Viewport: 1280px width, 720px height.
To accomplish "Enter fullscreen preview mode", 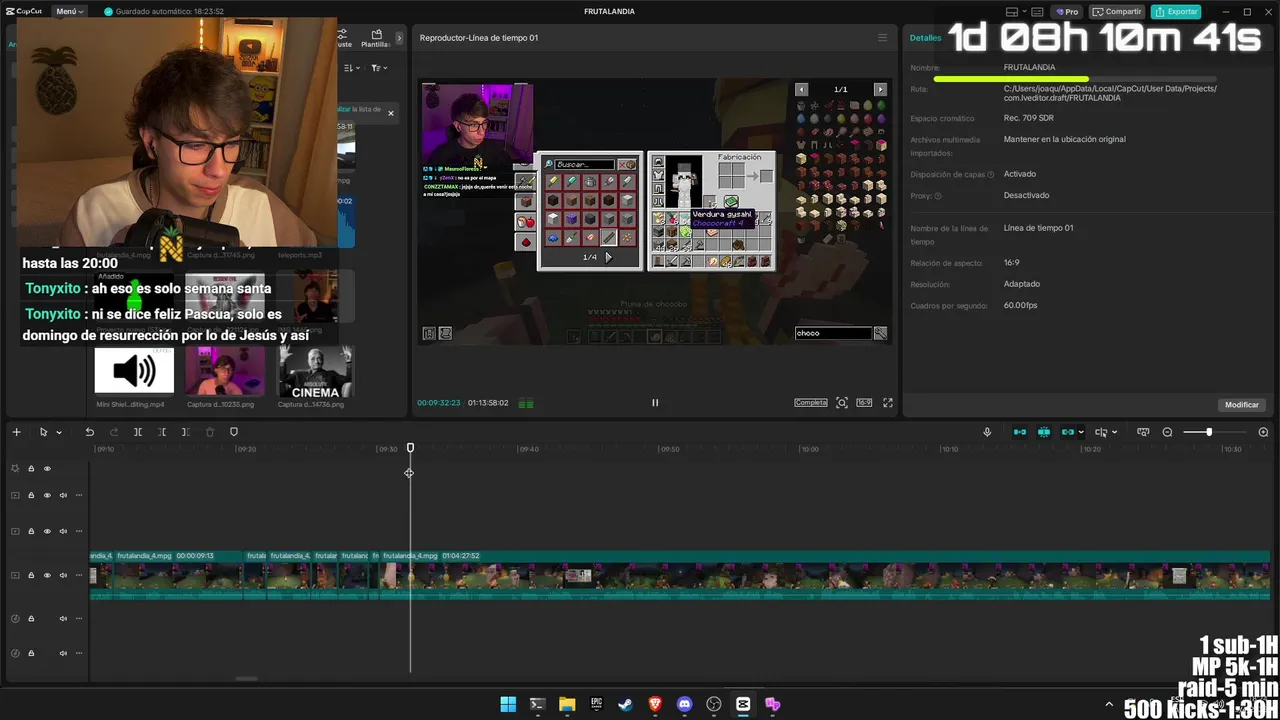I will (x=887, y=403).
